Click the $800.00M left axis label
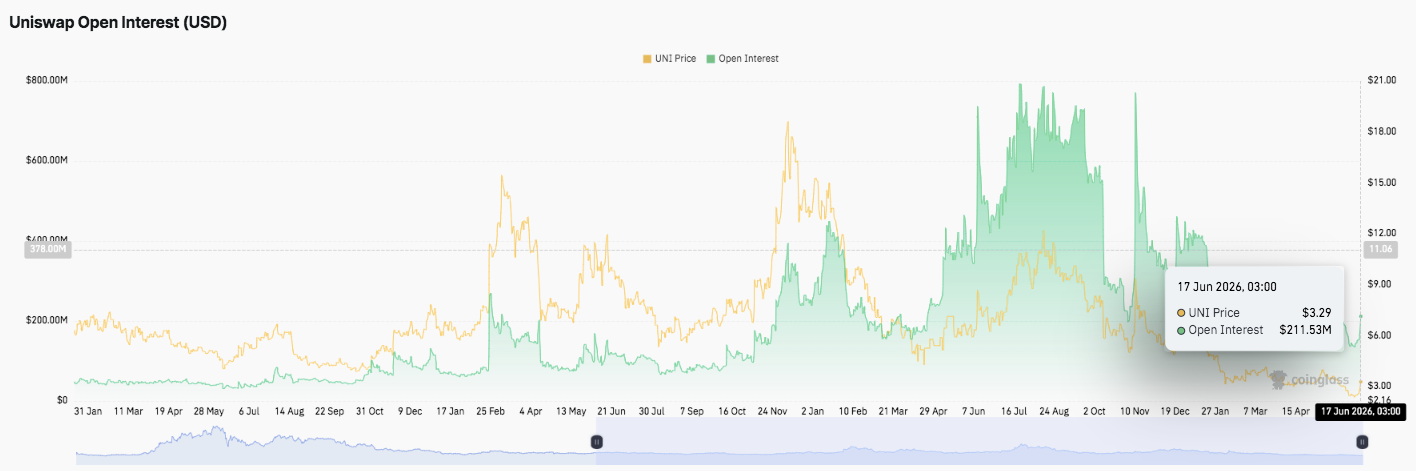 click(46, 80)
